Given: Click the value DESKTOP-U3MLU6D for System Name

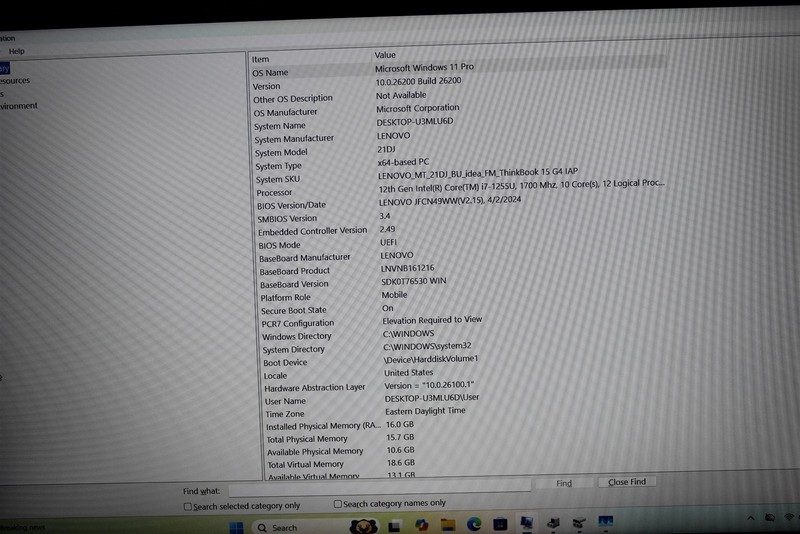Looking at the screenshot, I should tap(415, 122).
